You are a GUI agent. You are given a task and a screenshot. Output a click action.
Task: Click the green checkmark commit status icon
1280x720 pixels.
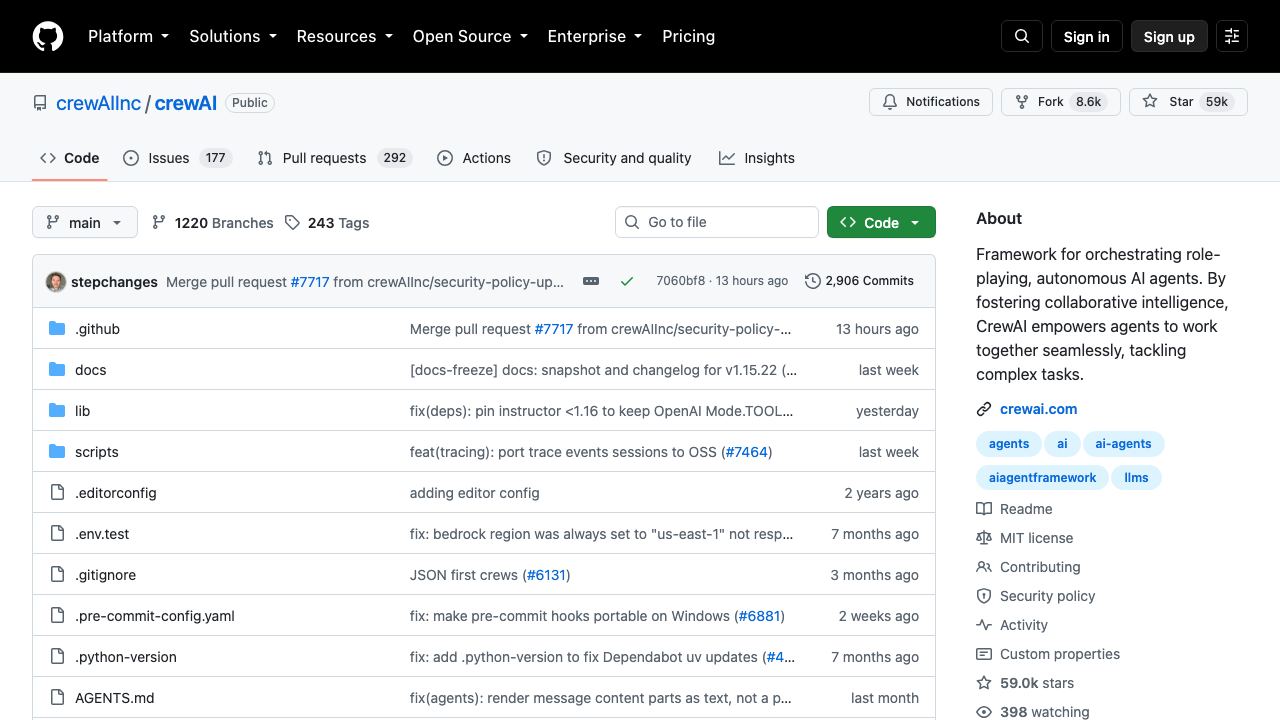point(627,281)
